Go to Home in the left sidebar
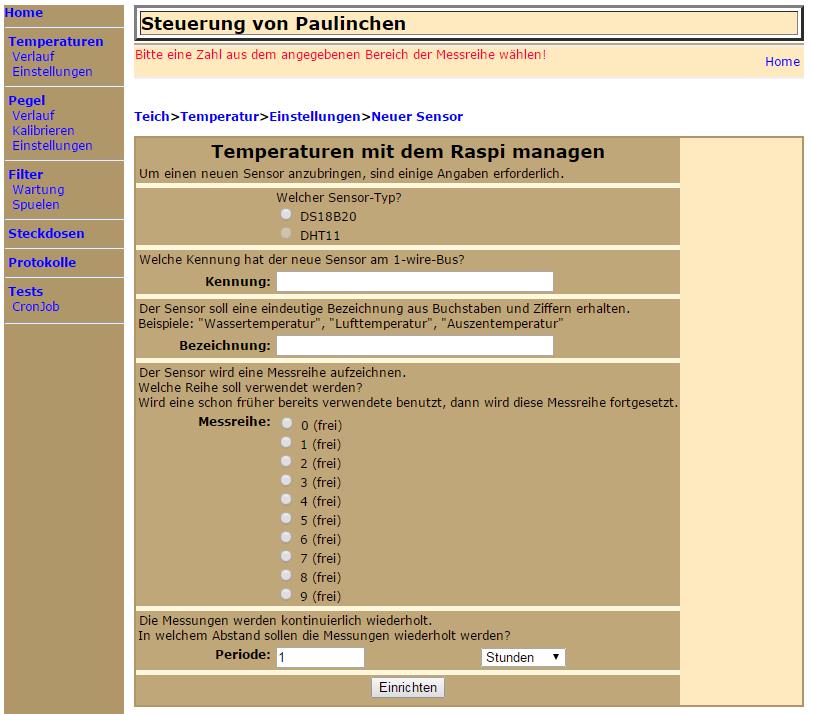The image size is (814, 714). point(24,13)
